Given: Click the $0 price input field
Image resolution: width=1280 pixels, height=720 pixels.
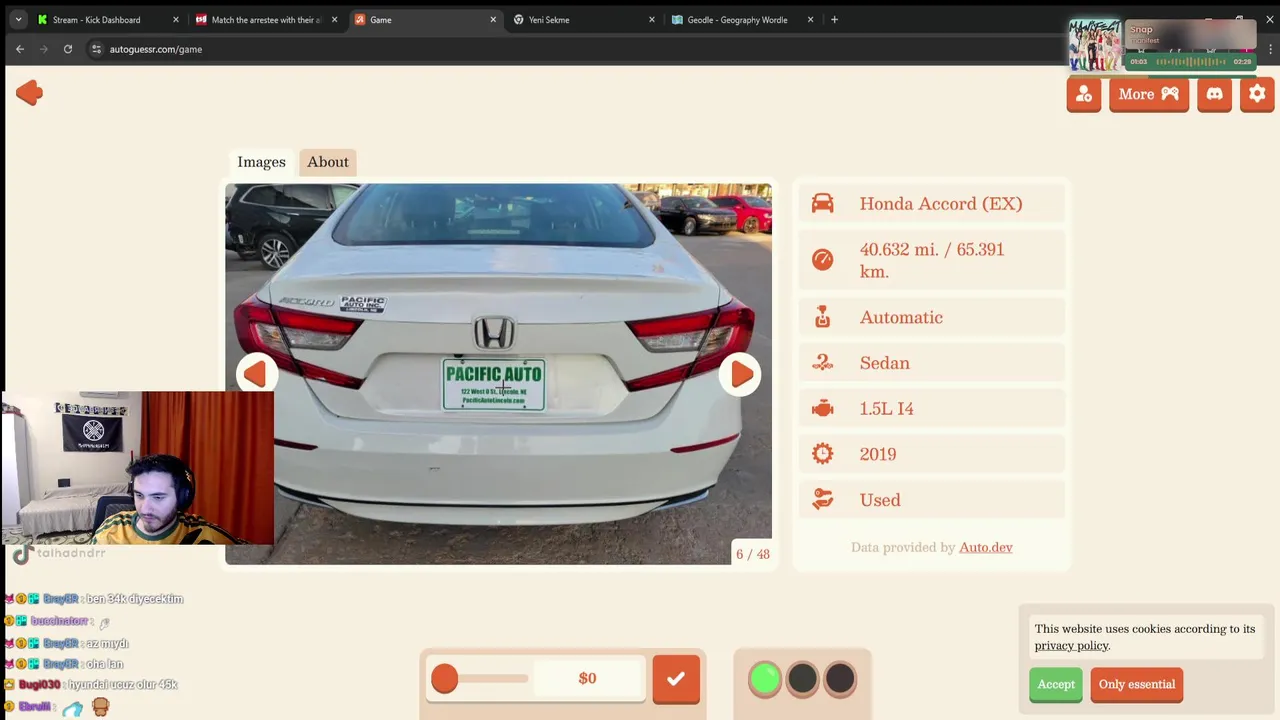Looking at the screenshot, I should tap(588, 679).
